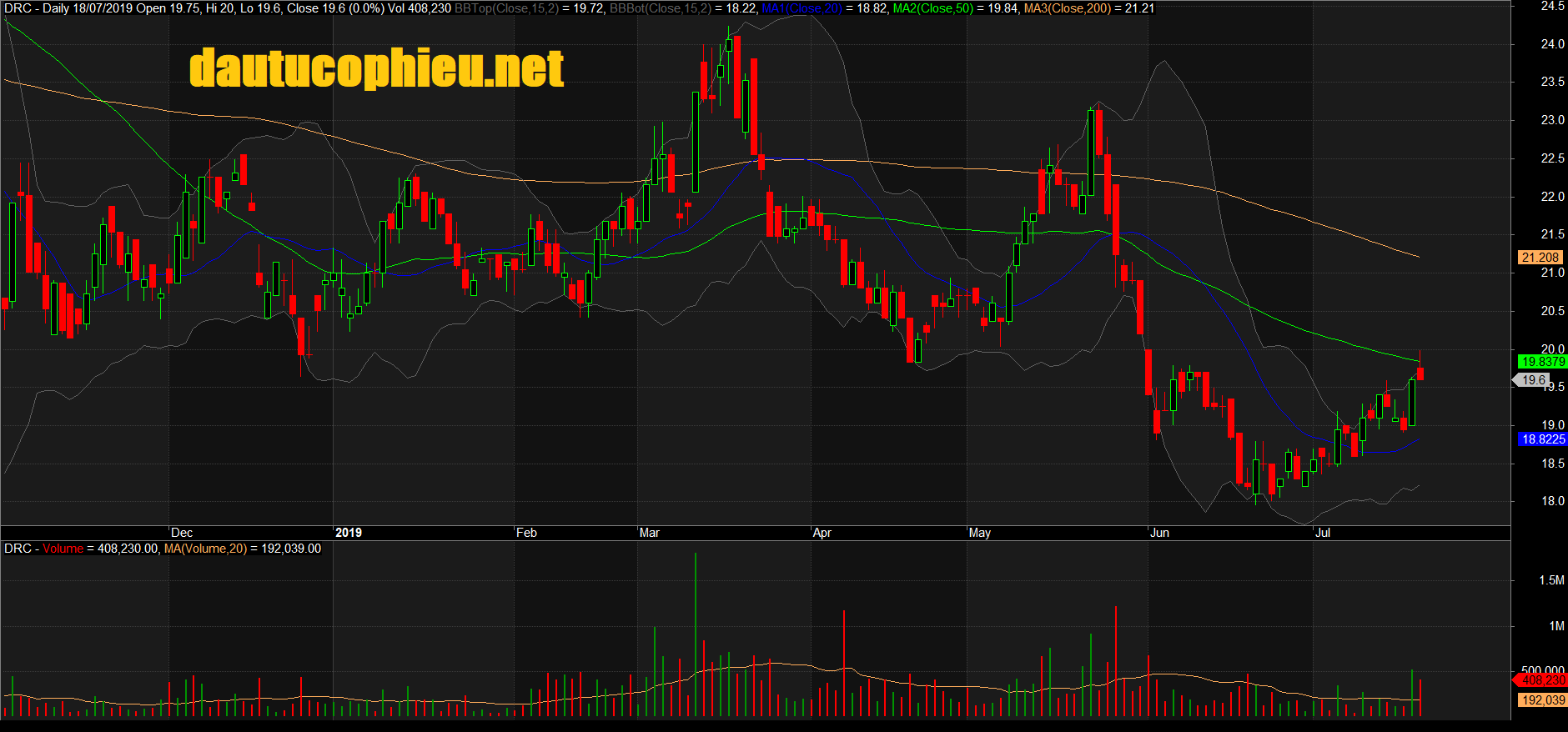
Task: Click the 2019 year label on the date axis
Action: pyautogui.click(x=349, y=533)
